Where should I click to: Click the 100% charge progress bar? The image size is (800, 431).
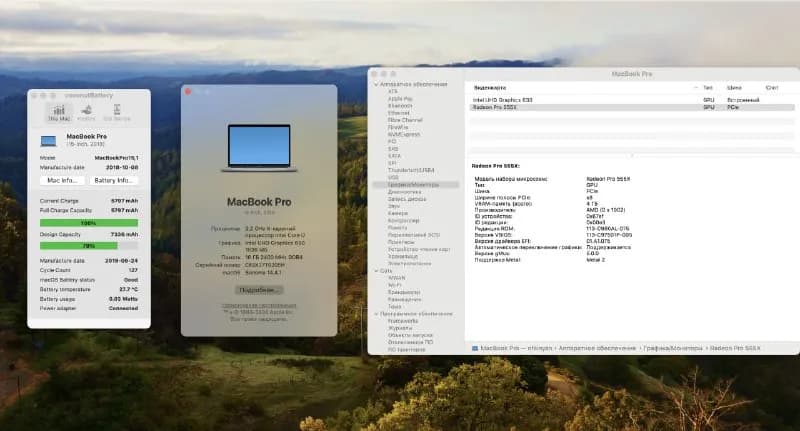(x=89, y=223)
